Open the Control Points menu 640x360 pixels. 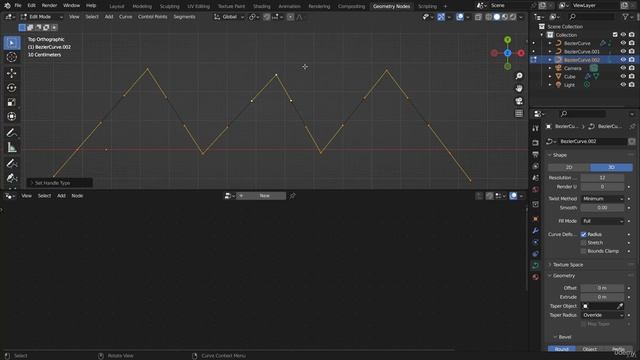coord(152,17)
